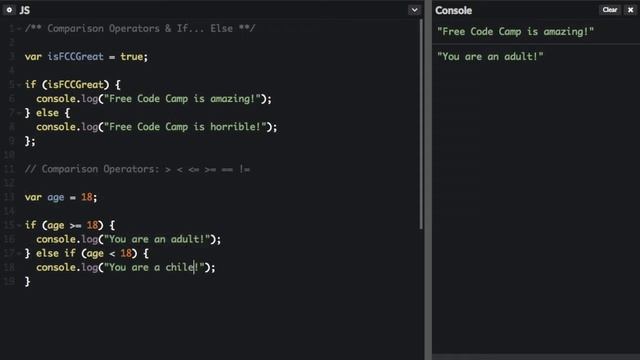The height and width of the screenshot is (360, 640).
Task: Click console output "Free Code Camp is amazing!"
Action: 515,31
